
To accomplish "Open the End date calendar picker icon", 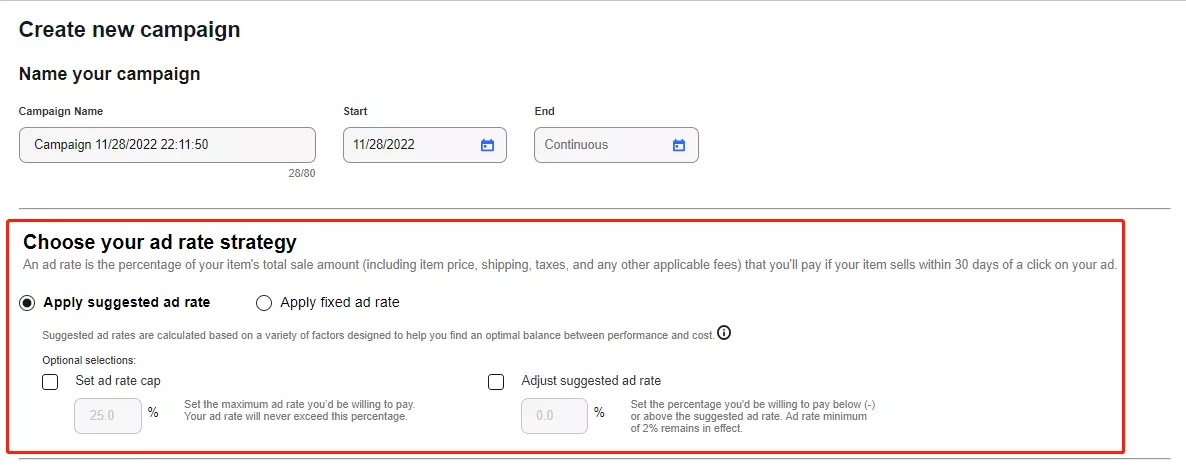I will pyautogui.click(x=679, y=145).
